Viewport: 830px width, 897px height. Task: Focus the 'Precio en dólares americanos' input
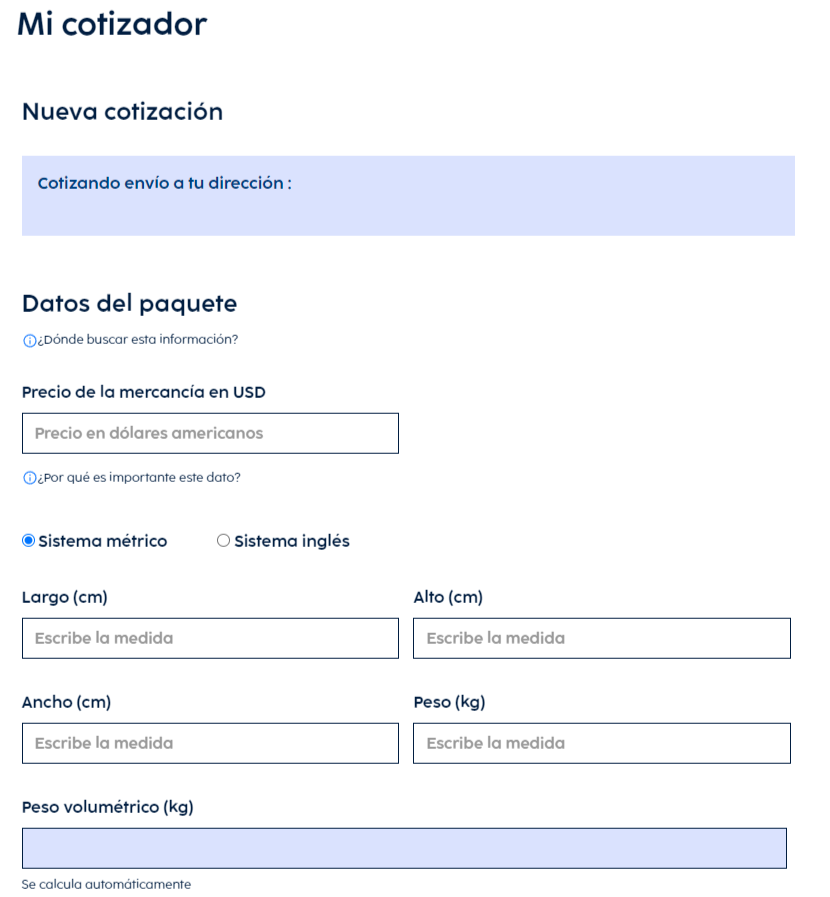210,433
